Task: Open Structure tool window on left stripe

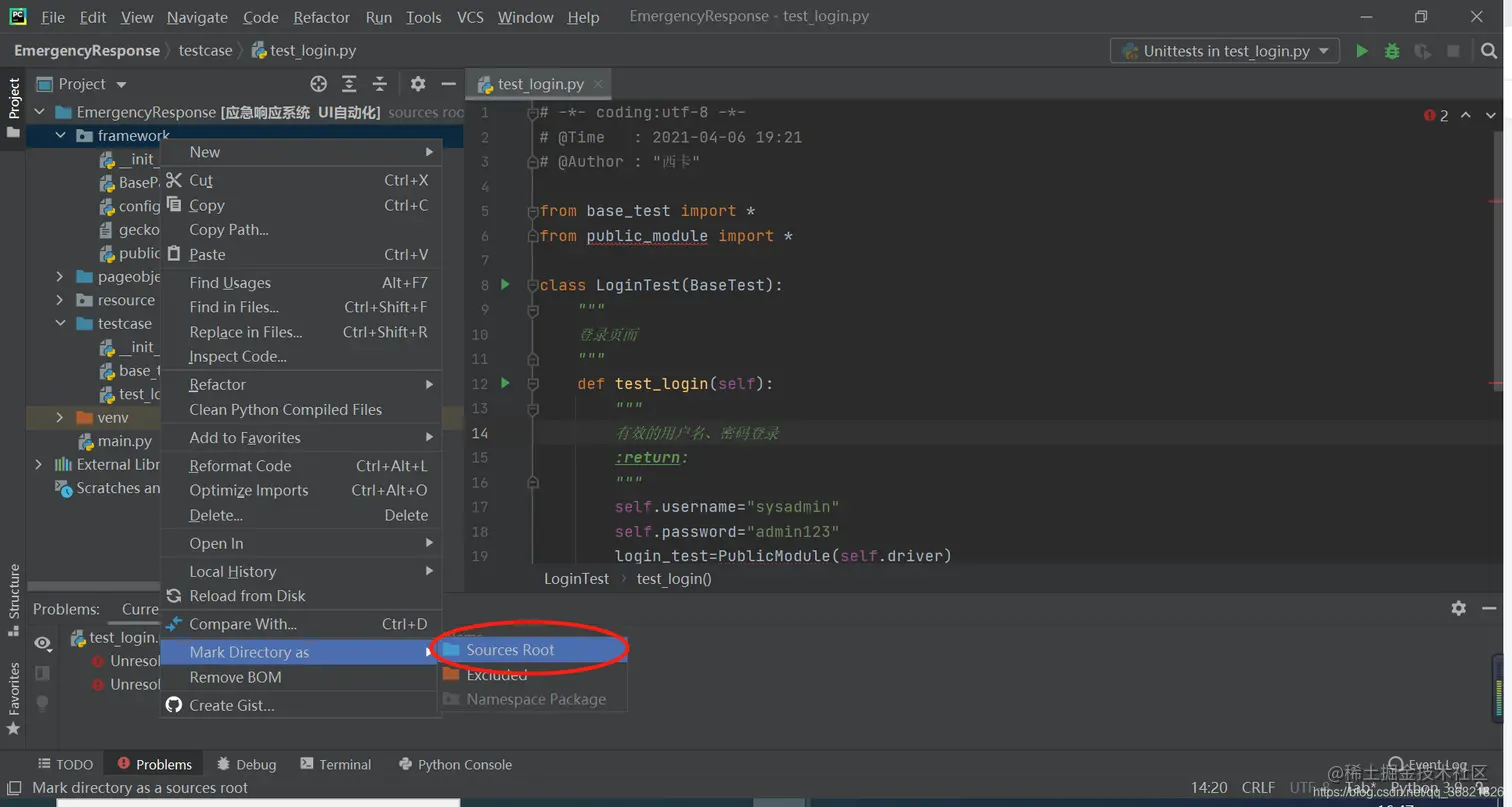Action: [x=14, y=598]
